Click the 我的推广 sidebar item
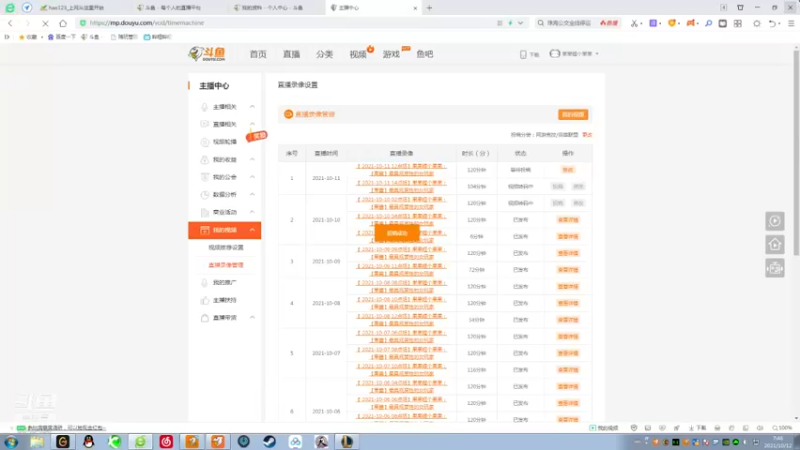The height and width of the screenshot is (450, 800). click(x=224, y=283)
